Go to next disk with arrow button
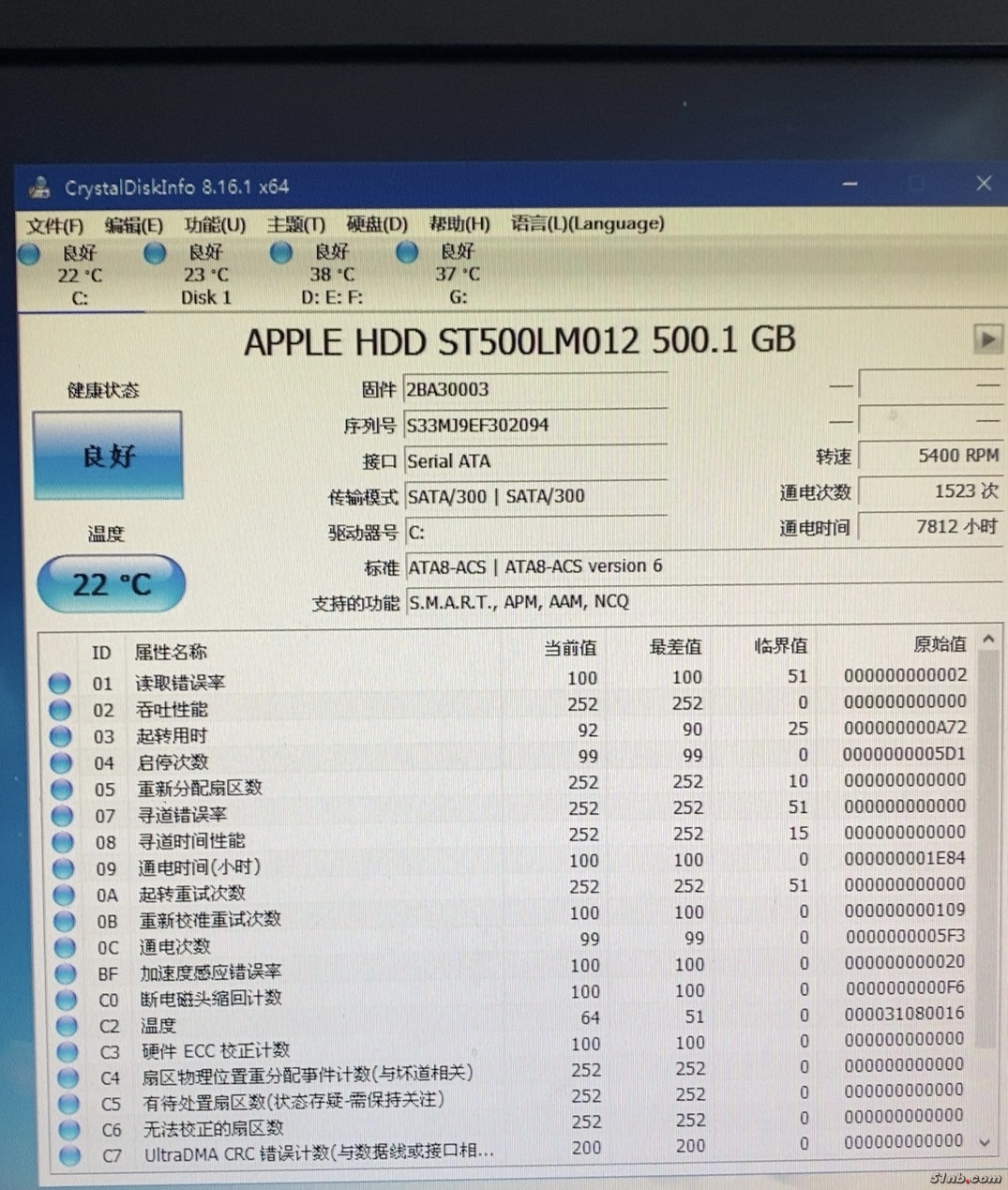The image size is (1008, 1190). point(988,339)
